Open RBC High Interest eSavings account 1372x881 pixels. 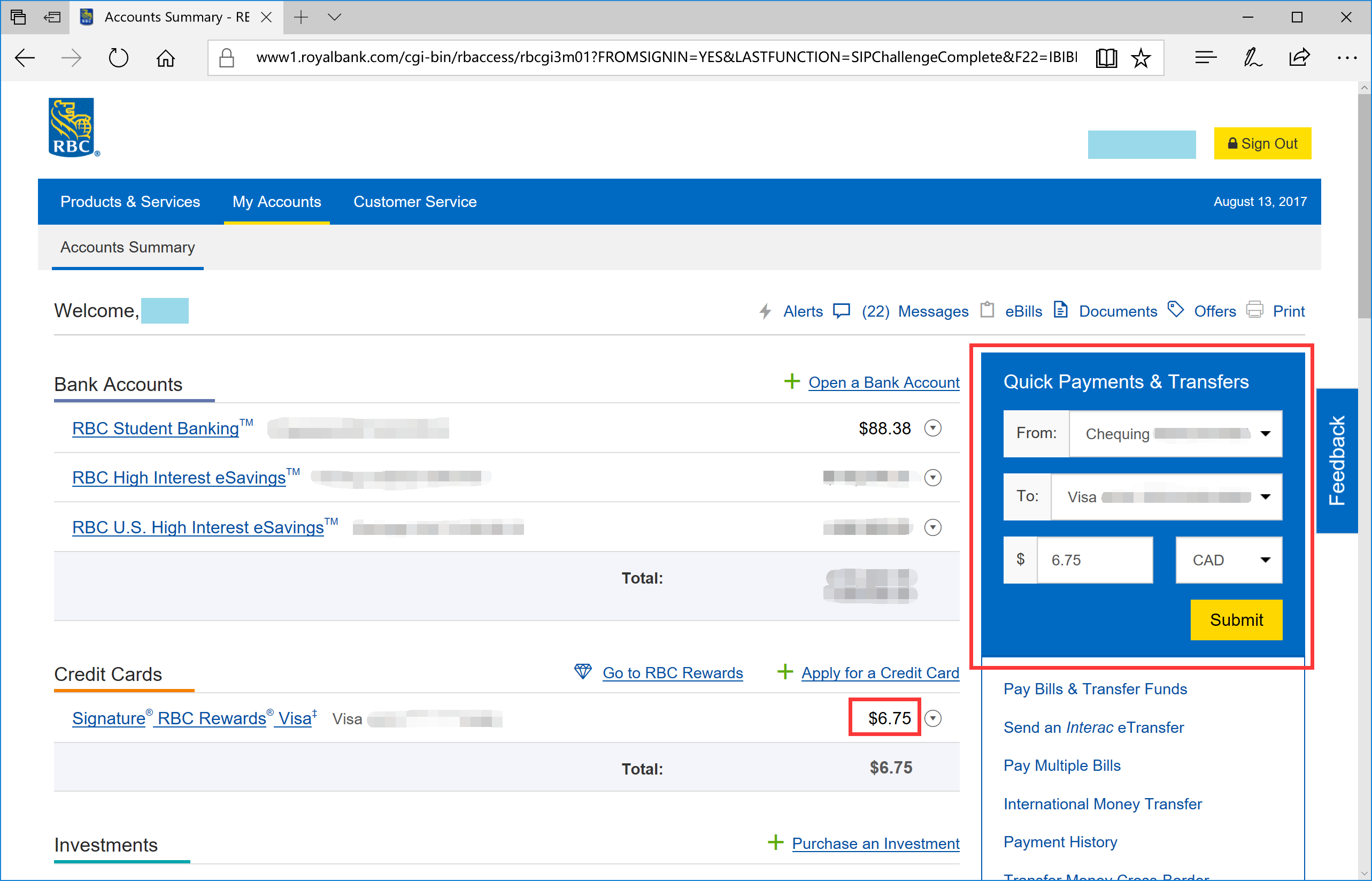click(186, 478)
